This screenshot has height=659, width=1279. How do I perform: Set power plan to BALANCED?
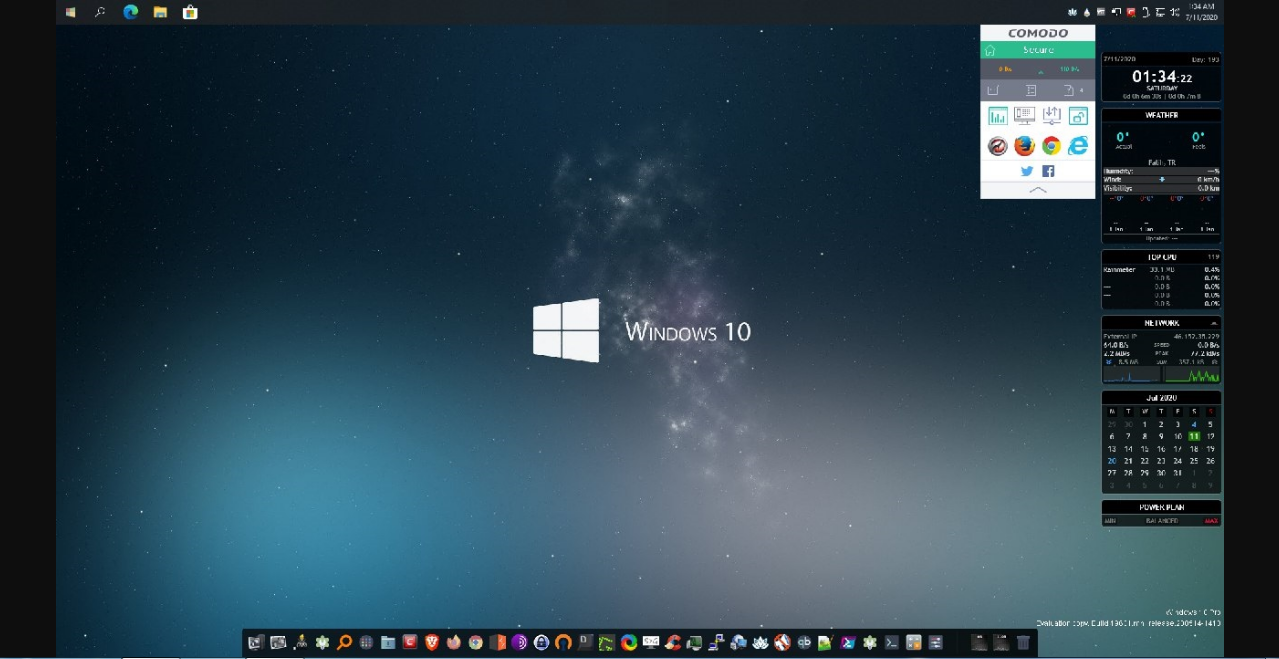pos(1161,521)
